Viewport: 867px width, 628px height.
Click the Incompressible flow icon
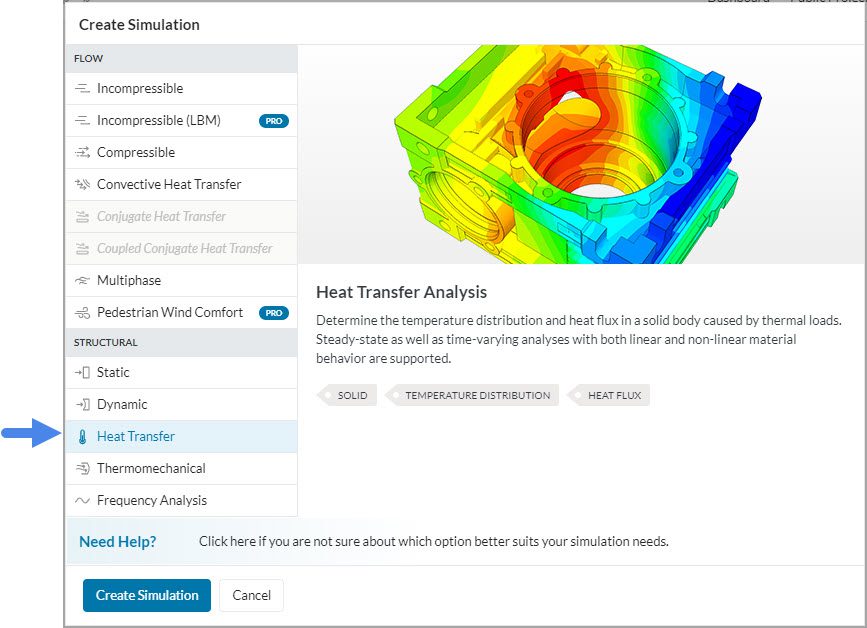click(82, 89)
